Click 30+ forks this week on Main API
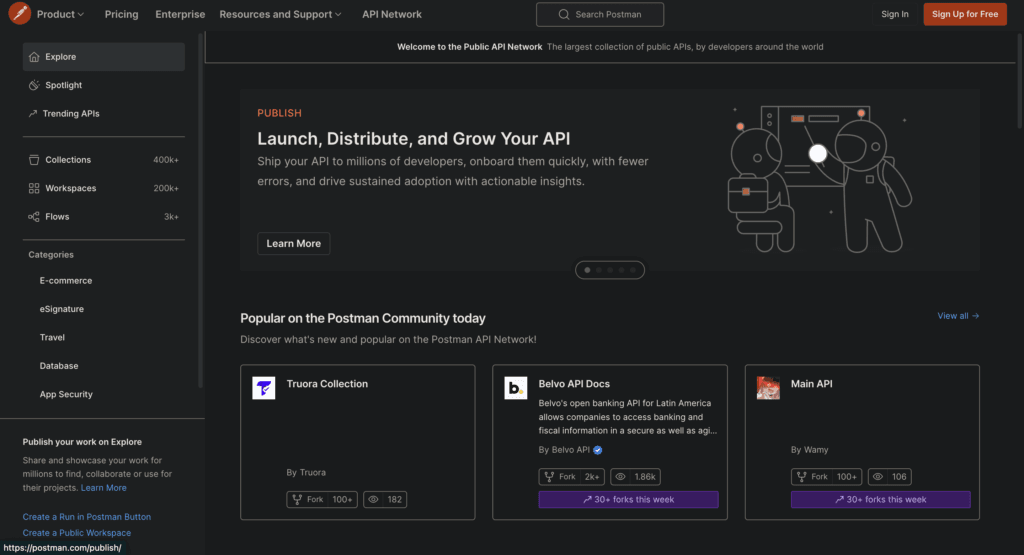1024x555 pixels. click(x=880, y=500)
